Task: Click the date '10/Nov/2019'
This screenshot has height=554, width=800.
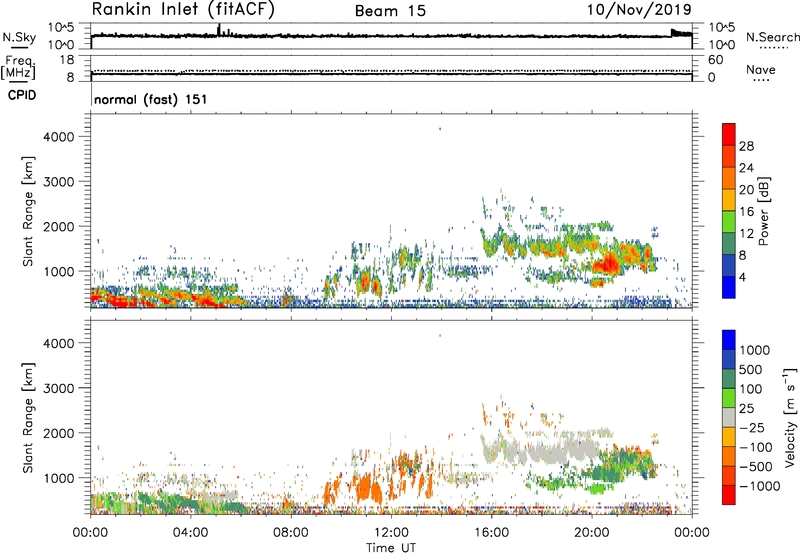Action: (x=639, y=9)
